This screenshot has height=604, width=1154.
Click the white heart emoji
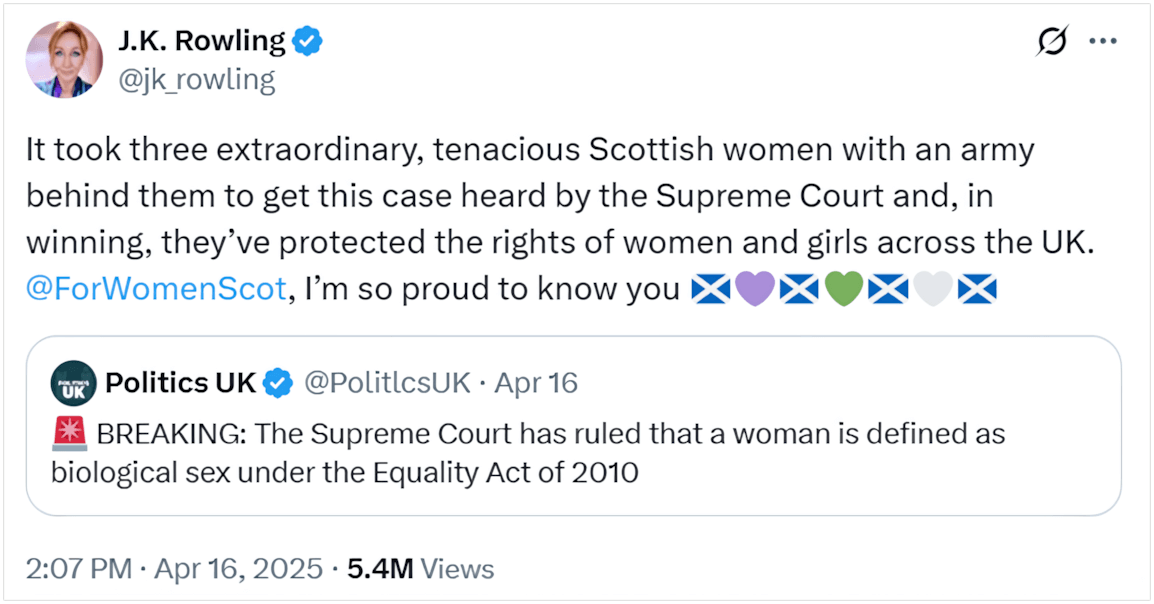[x=932, y=291]
